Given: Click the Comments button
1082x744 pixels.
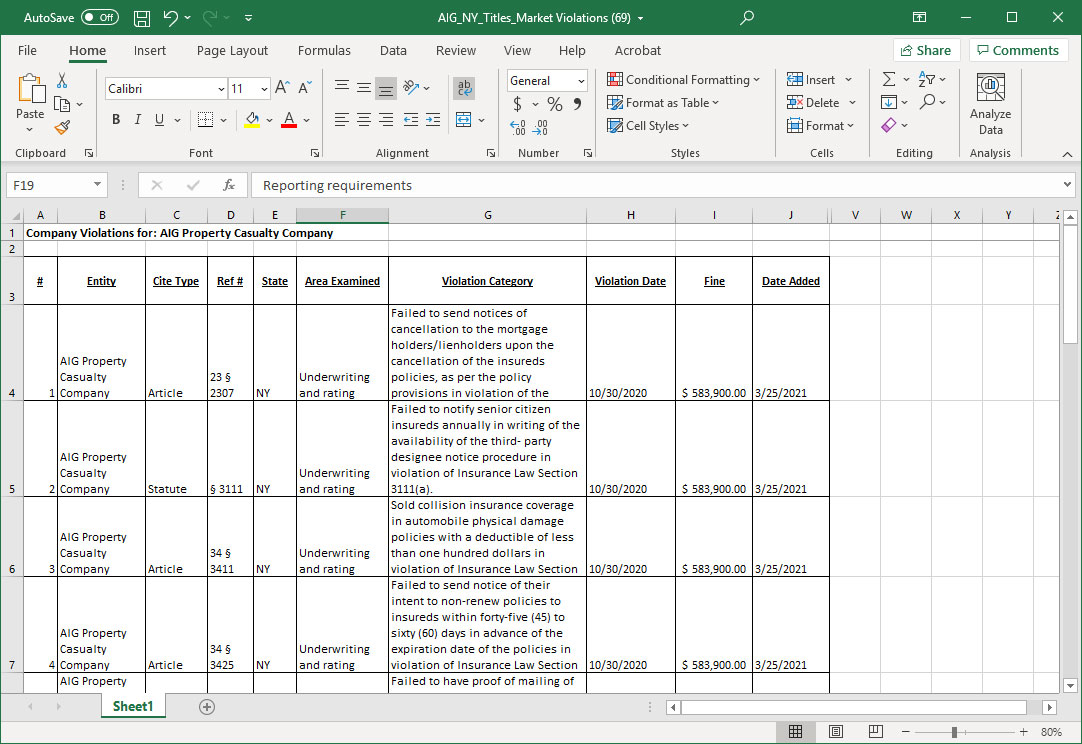Looking at the screenshot, I should pyautogui.click(x=1019, y=50).
